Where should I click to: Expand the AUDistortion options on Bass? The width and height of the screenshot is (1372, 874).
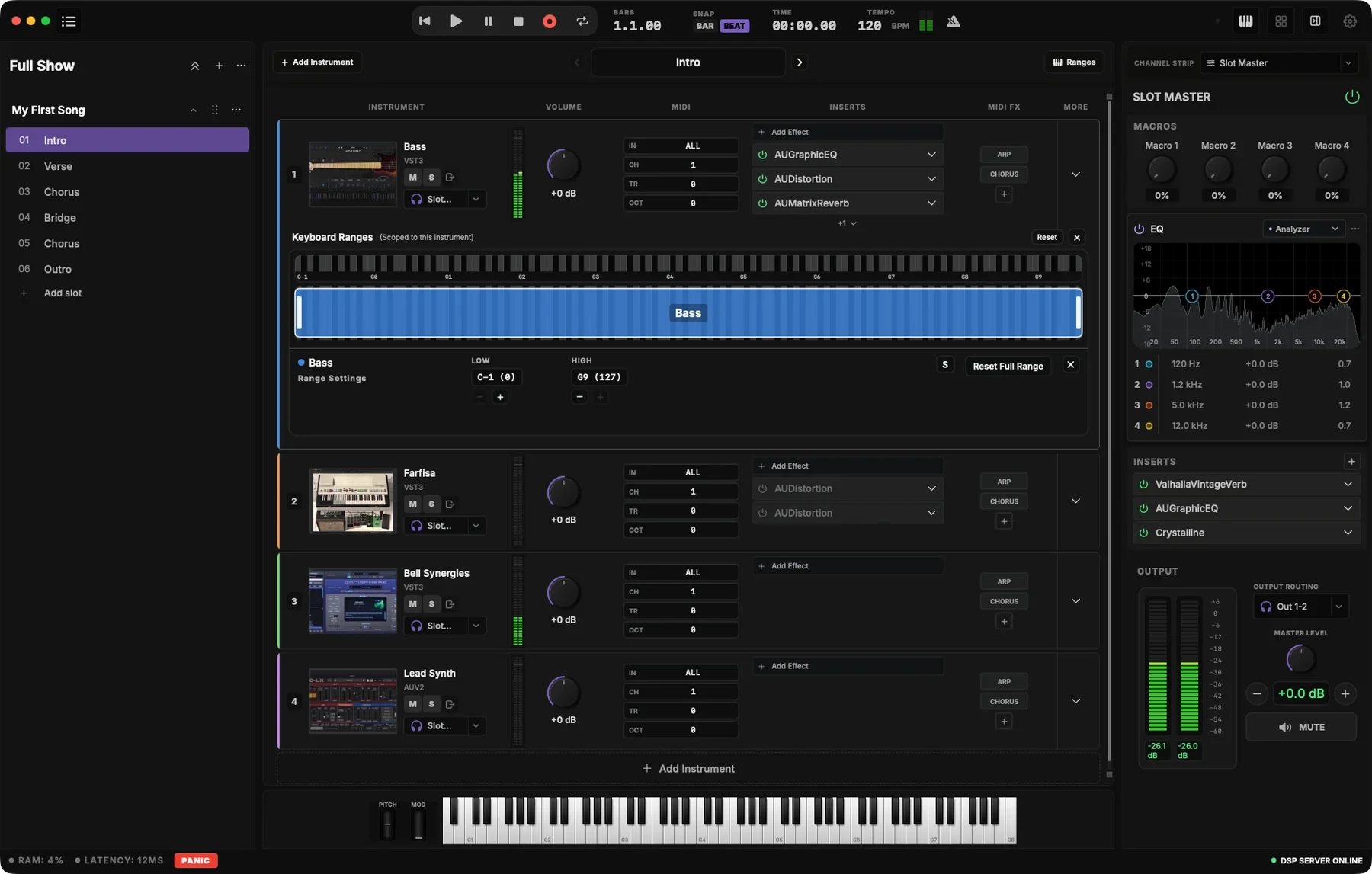931,179
